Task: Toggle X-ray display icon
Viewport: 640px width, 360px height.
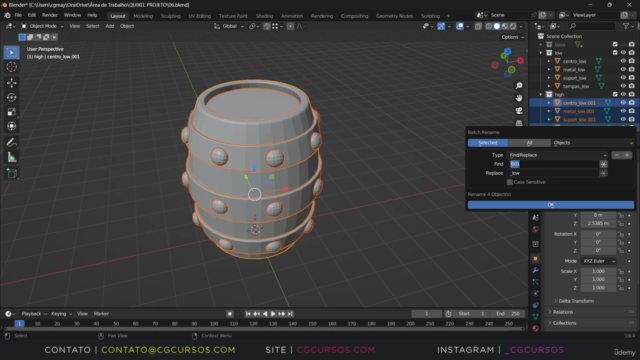Action: click(478, 26)
